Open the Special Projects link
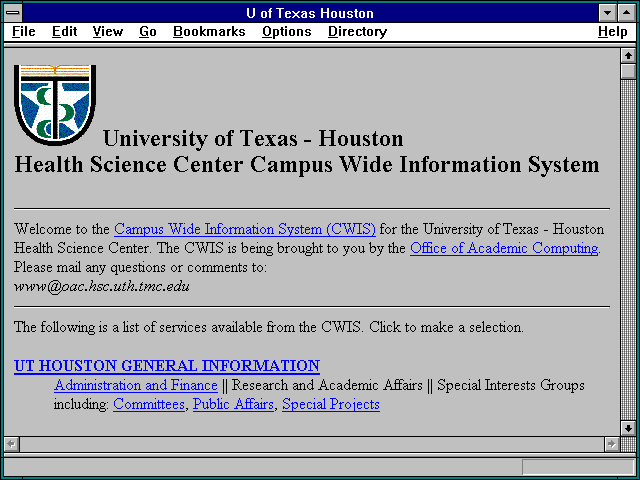The image size is (640, 480). 331,404
